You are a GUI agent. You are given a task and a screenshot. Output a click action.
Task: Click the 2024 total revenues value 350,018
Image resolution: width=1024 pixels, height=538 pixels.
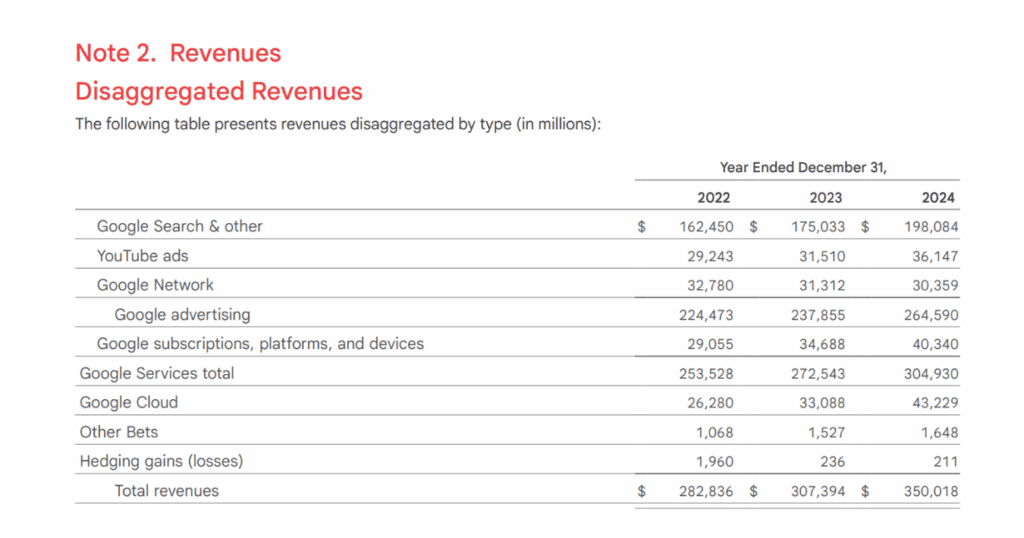click(932, 491)
